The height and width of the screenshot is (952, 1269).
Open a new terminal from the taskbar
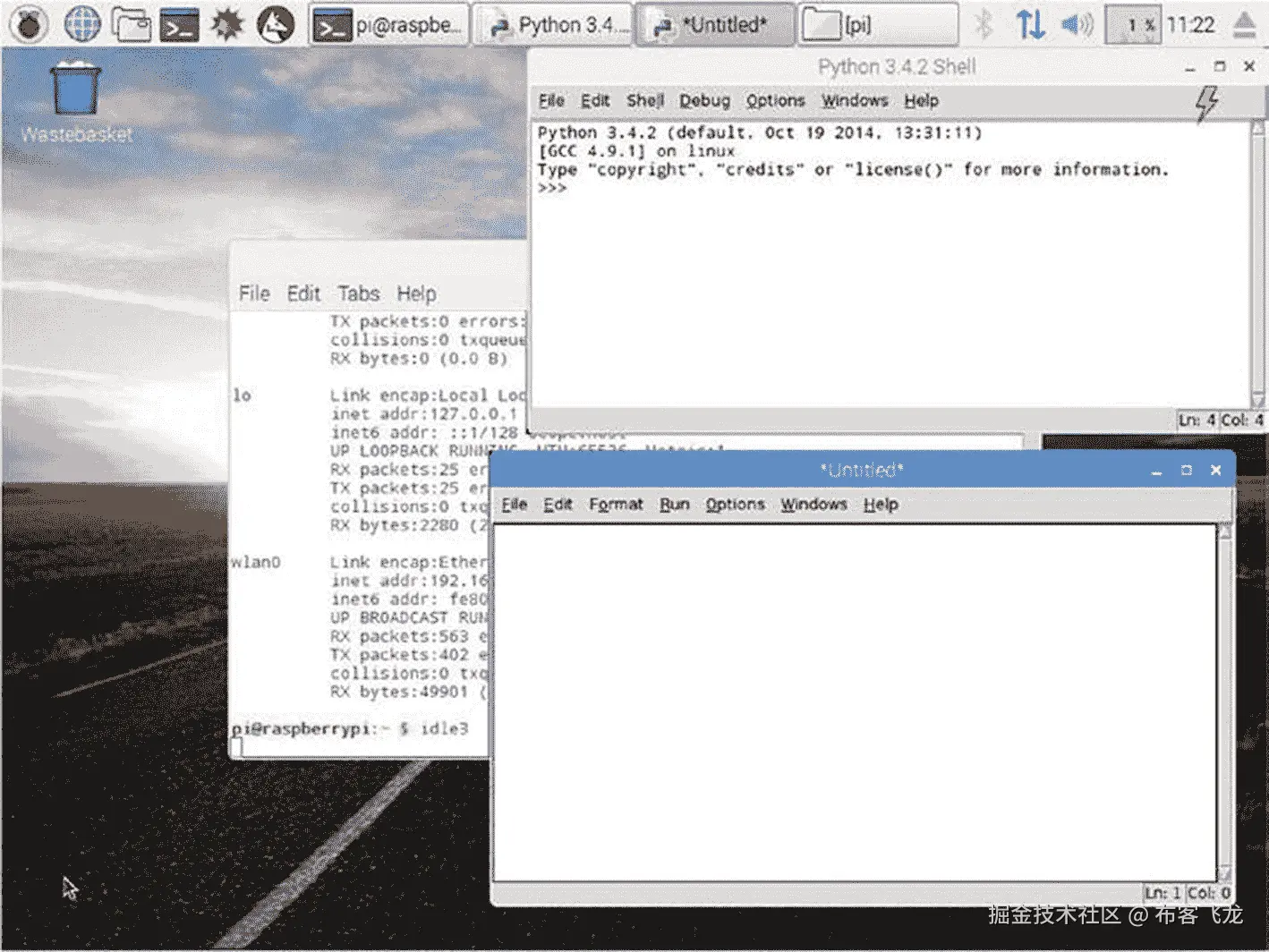coord(177,24)
